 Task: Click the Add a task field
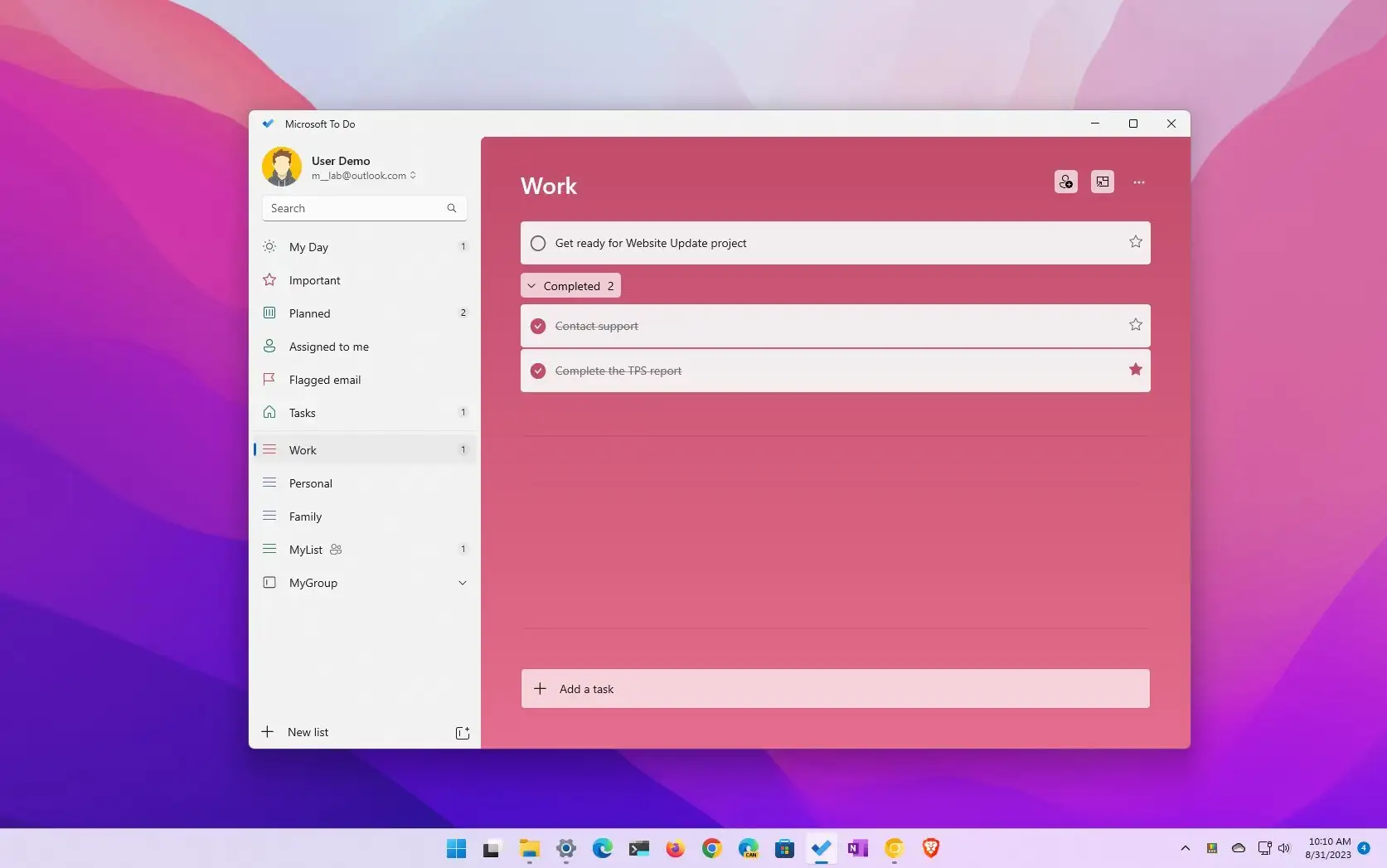point(835,689)
